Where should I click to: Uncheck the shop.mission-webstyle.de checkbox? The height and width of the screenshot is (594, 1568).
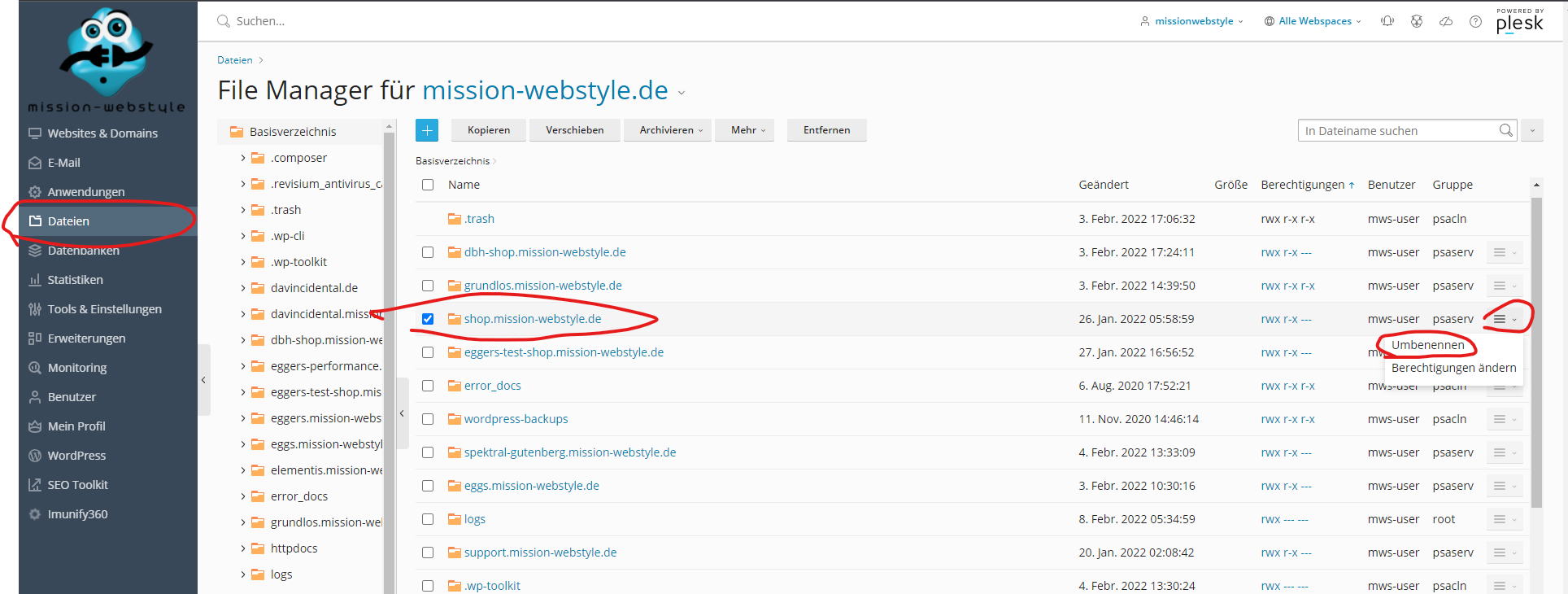[428, 319]
